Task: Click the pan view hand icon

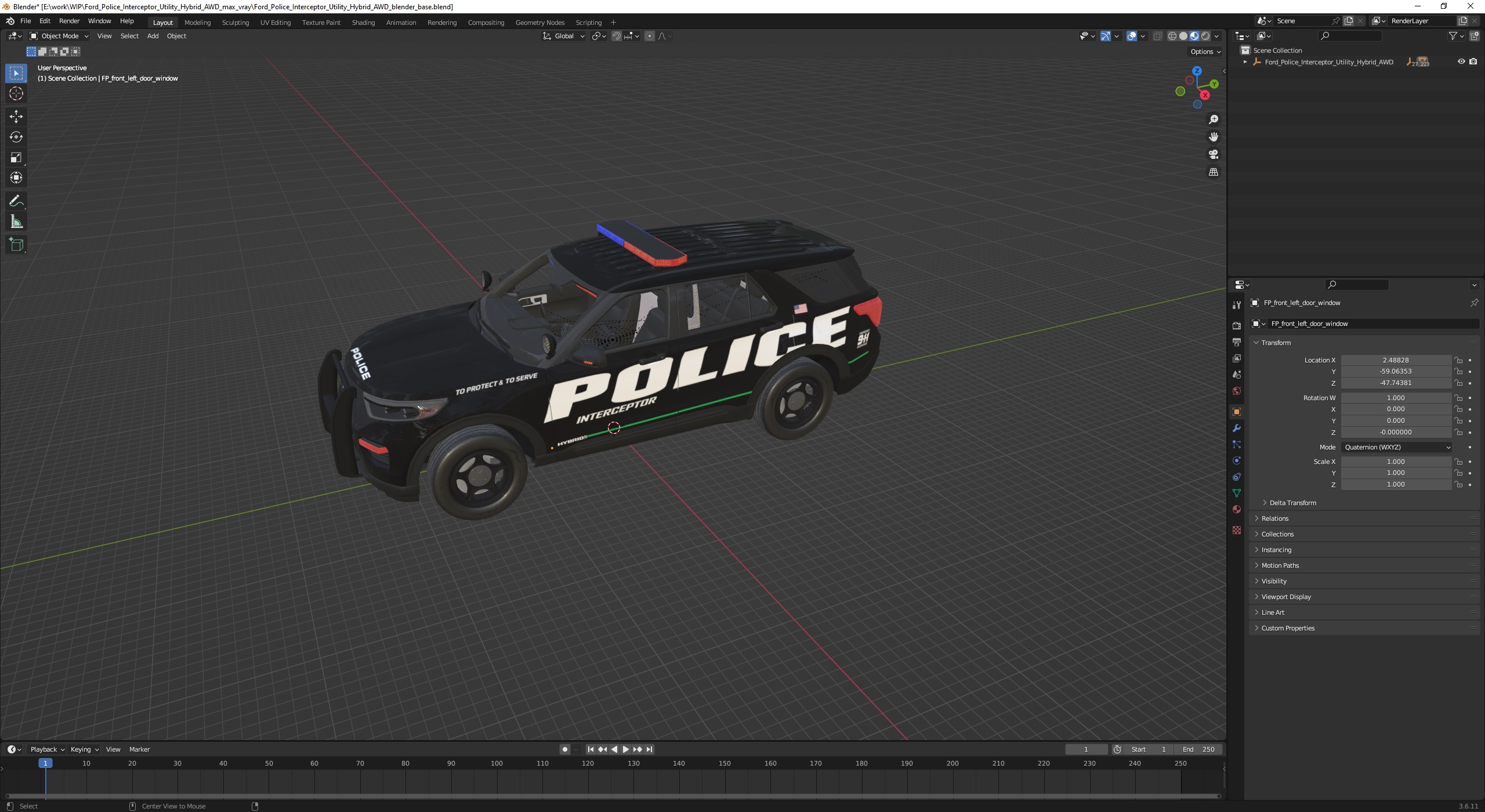Action: (x=1213, y=137)
